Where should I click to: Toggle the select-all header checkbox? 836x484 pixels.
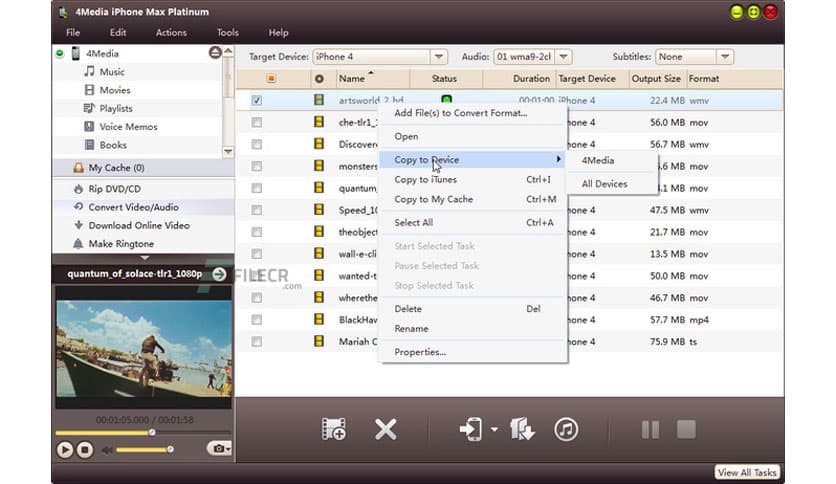[x=271, y=78]
